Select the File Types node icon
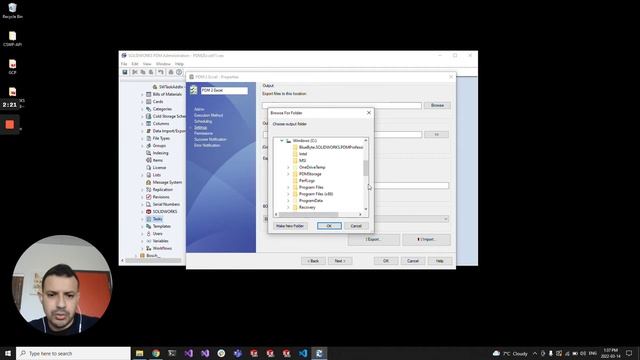640x360 pixels. coord(149,138)
